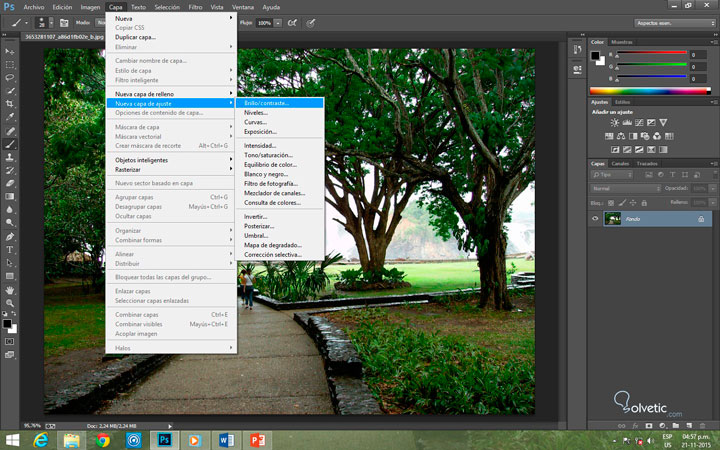Create new group folder icon in Layers
The image size is (720, 450).
675,426
